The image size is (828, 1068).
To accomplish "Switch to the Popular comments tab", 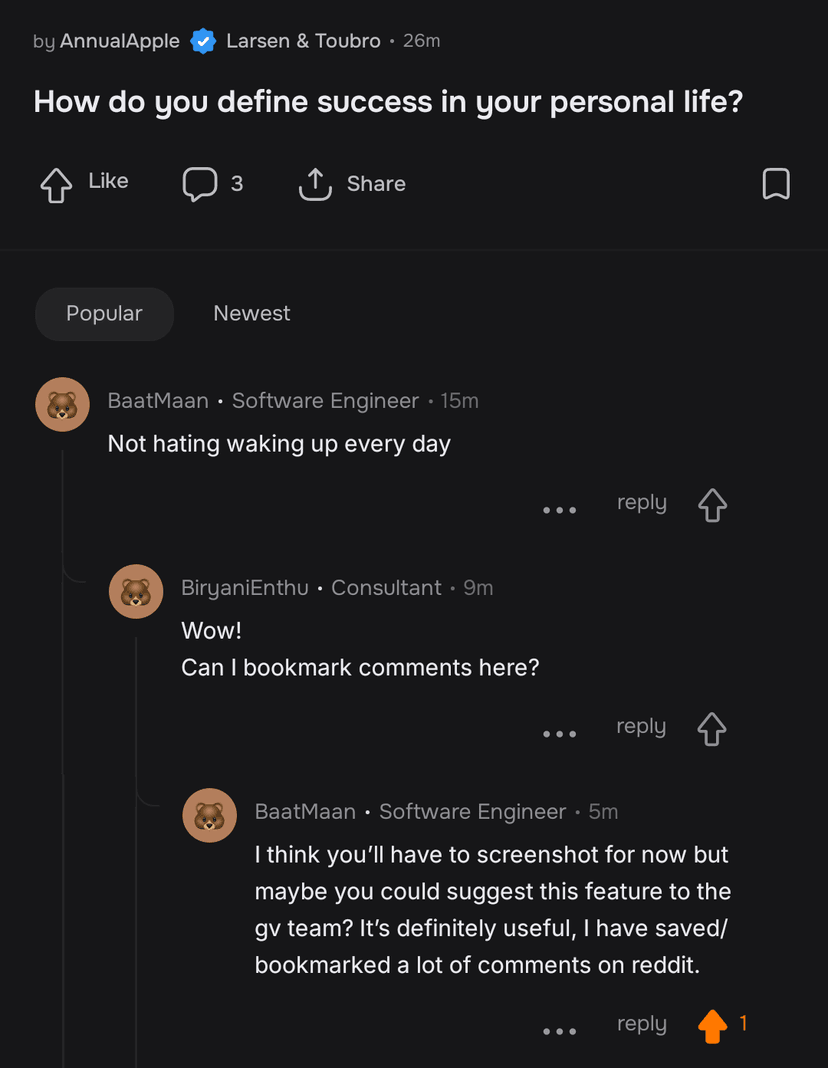I will coord(104,314).
